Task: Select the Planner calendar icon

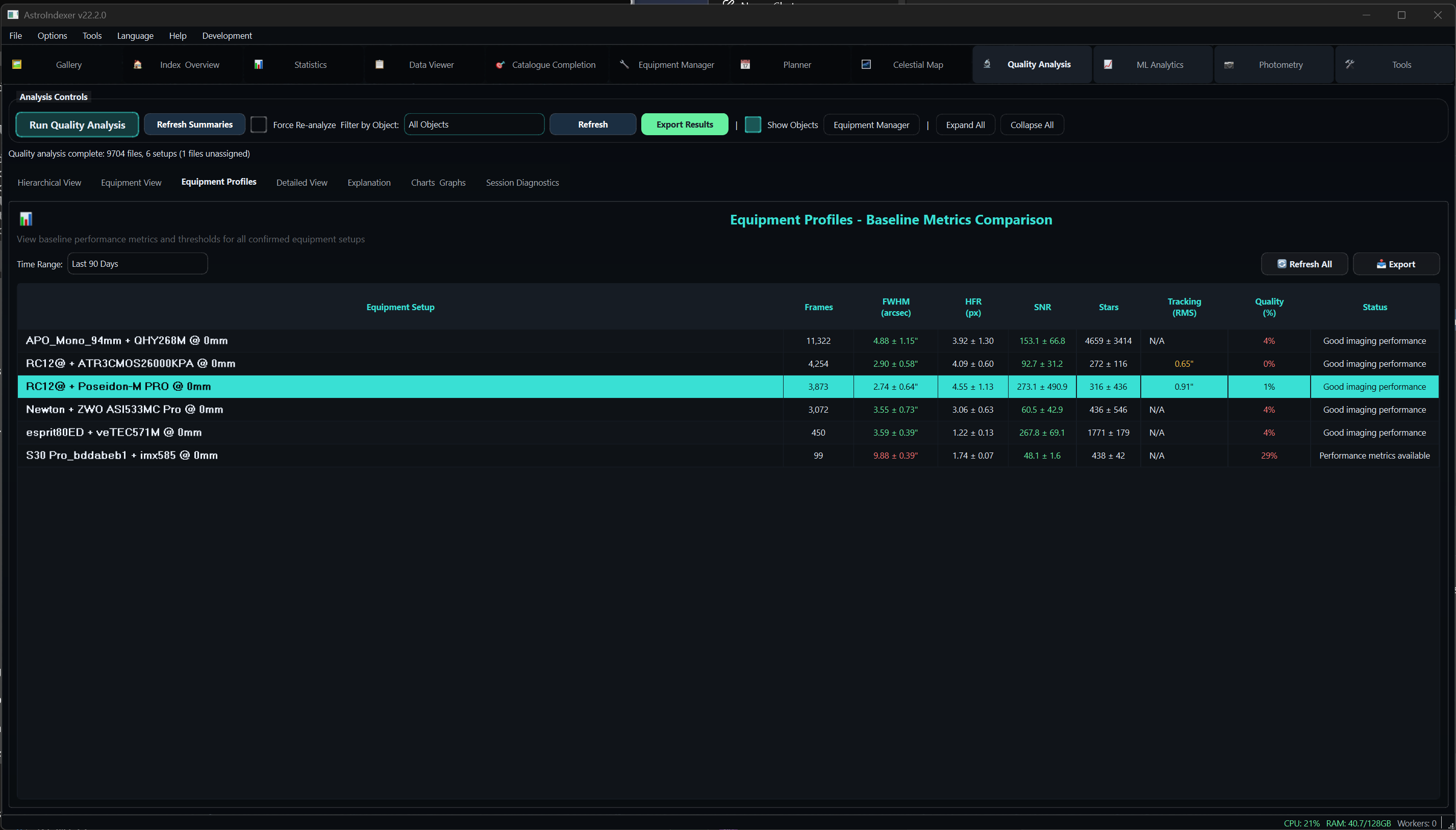Action: click(x=745, y=64)
